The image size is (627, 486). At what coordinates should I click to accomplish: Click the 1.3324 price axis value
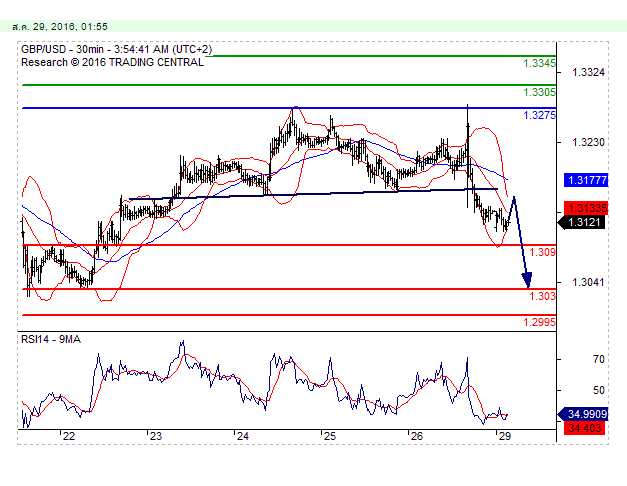pos(588,72)
